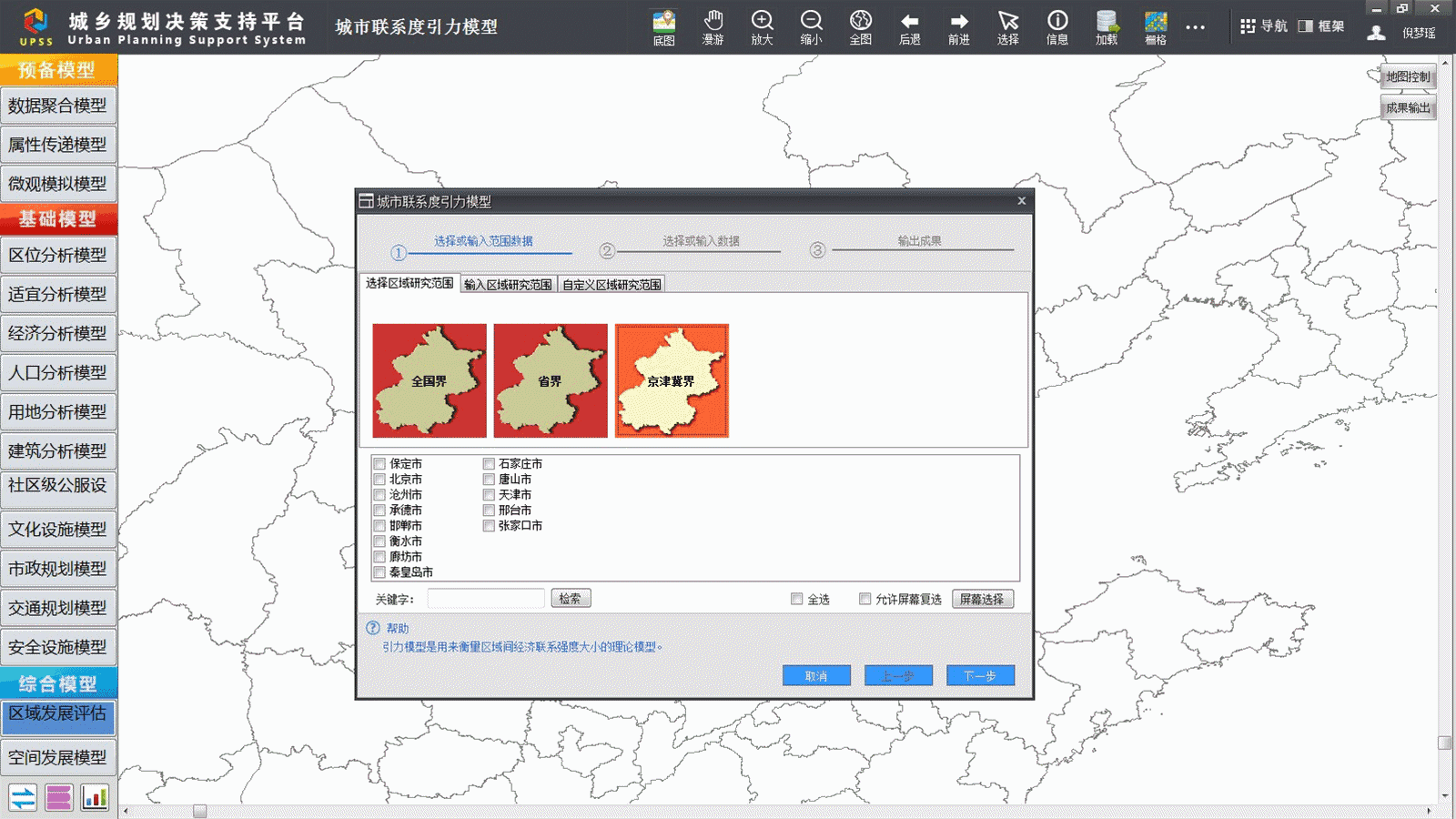Open the 经济分析模型 sidebar item
Viewport: 1456px width, 819px height.
[x=58, y=333]
